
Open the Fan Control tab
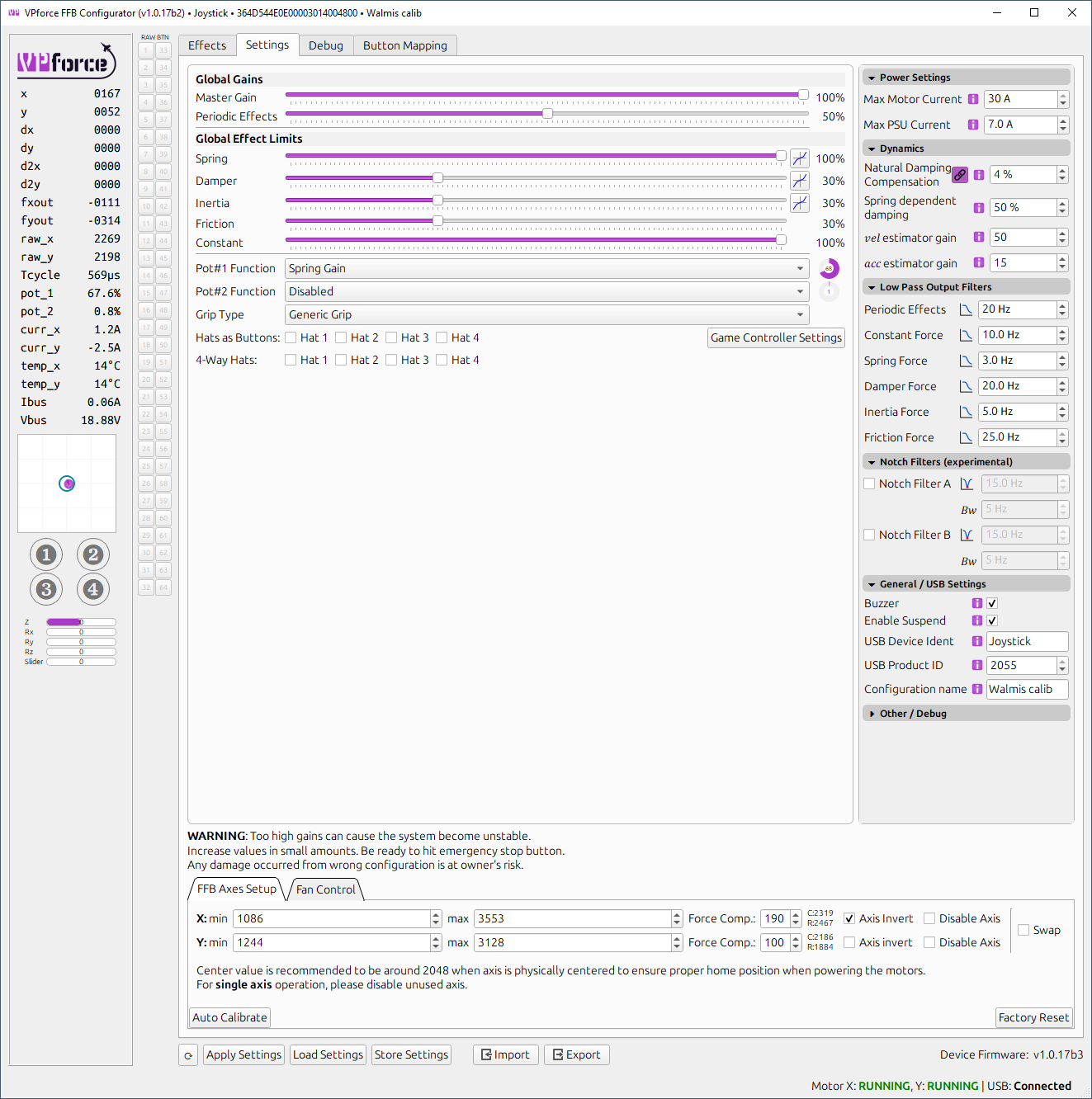click(x=324, y=889)
